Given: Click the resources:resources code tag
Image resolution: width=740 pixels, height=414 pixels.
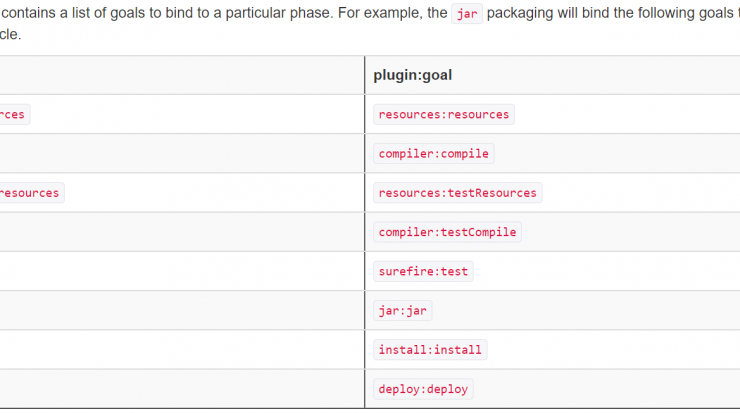Looking at the screenshot, I should 444,115.
